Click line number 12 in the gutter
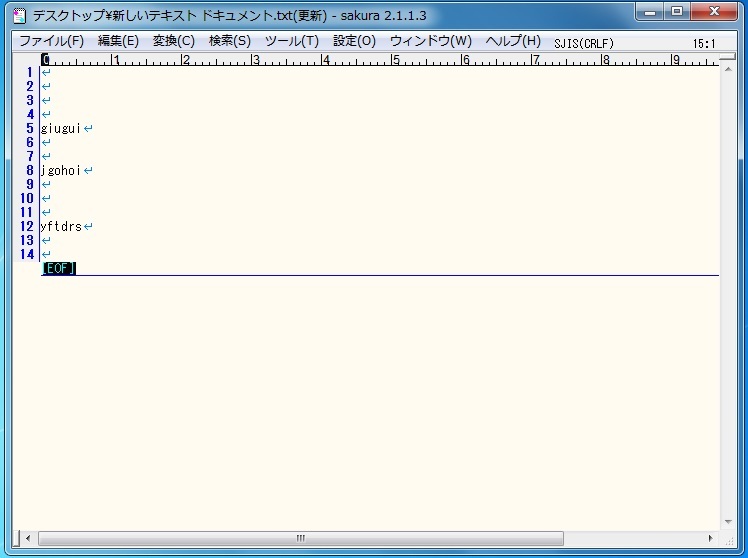The height and width of the screenshot is (558, 748). (27, 227)
